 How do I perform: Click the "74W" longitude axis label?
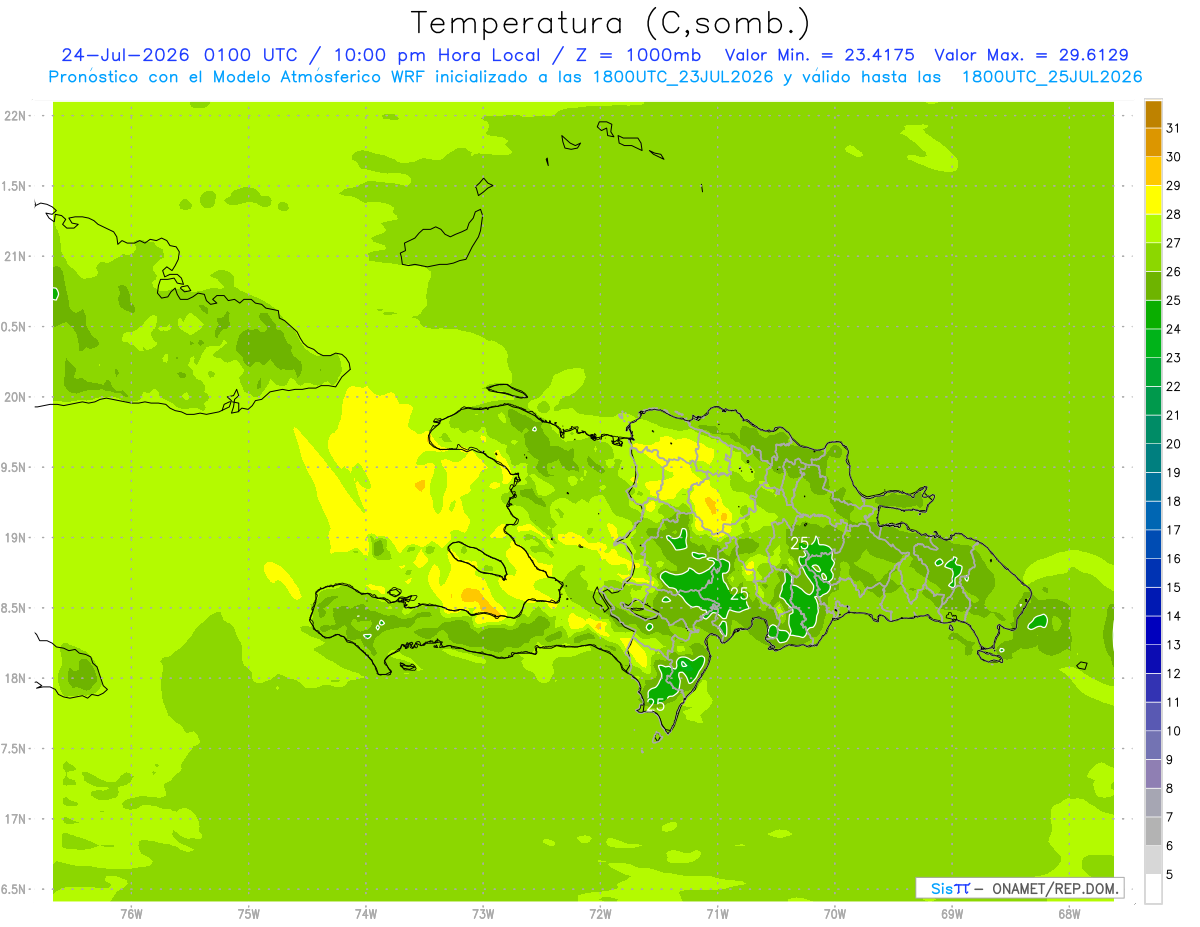pyautogui.click(x=366, y=914)
